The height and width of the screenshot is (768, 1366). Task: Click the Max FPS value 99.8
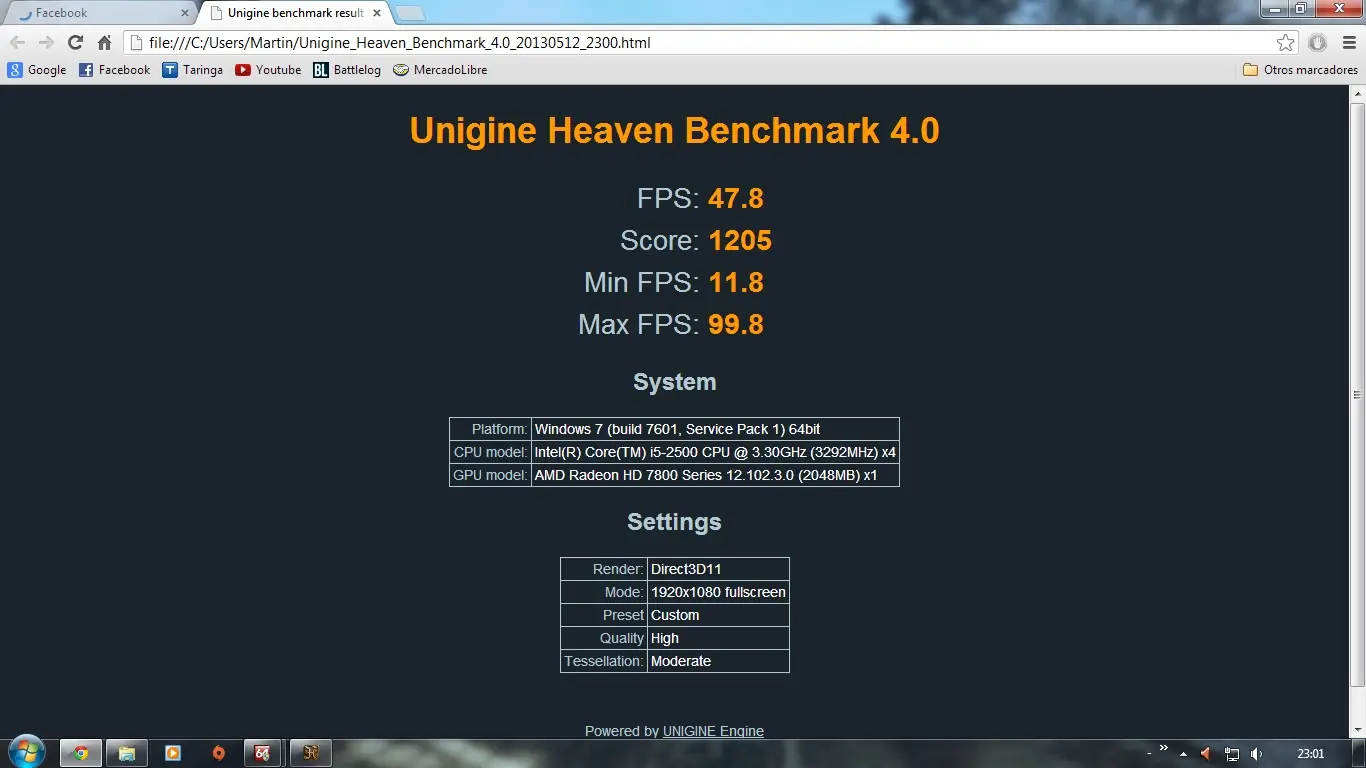coord(736,324)
